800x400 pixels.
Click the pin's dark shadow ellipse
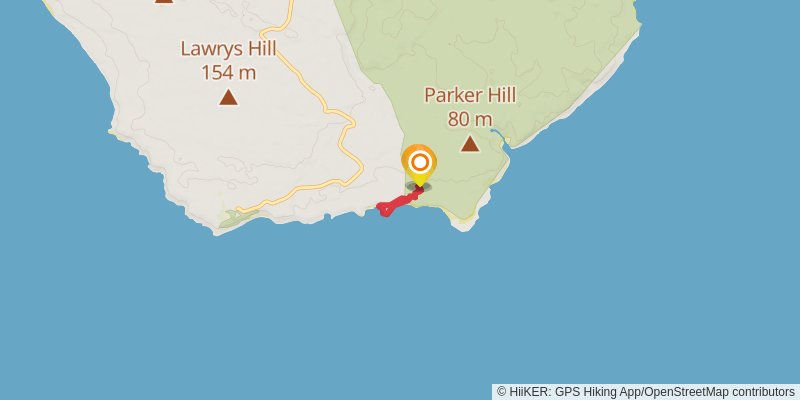click(x=419, y=187)
